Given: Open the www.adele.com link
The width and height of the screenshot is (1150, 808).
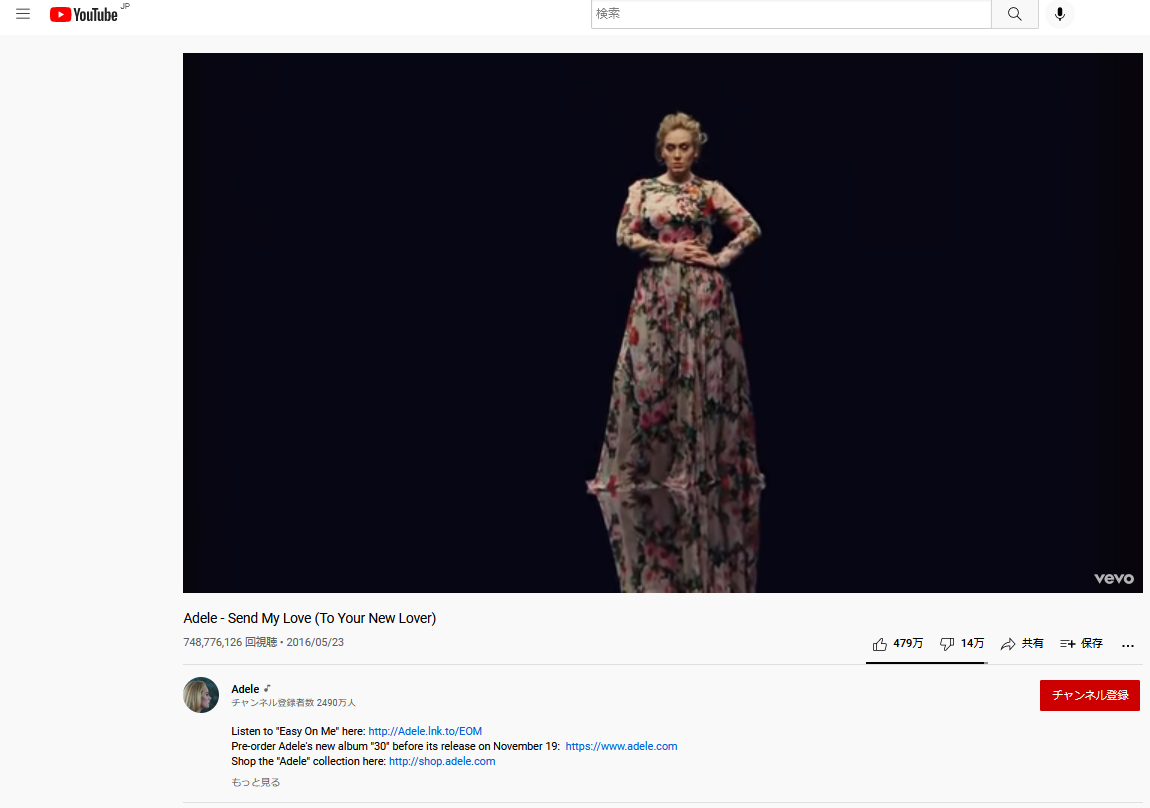Looking at the screenshot, I should (621, 746).
